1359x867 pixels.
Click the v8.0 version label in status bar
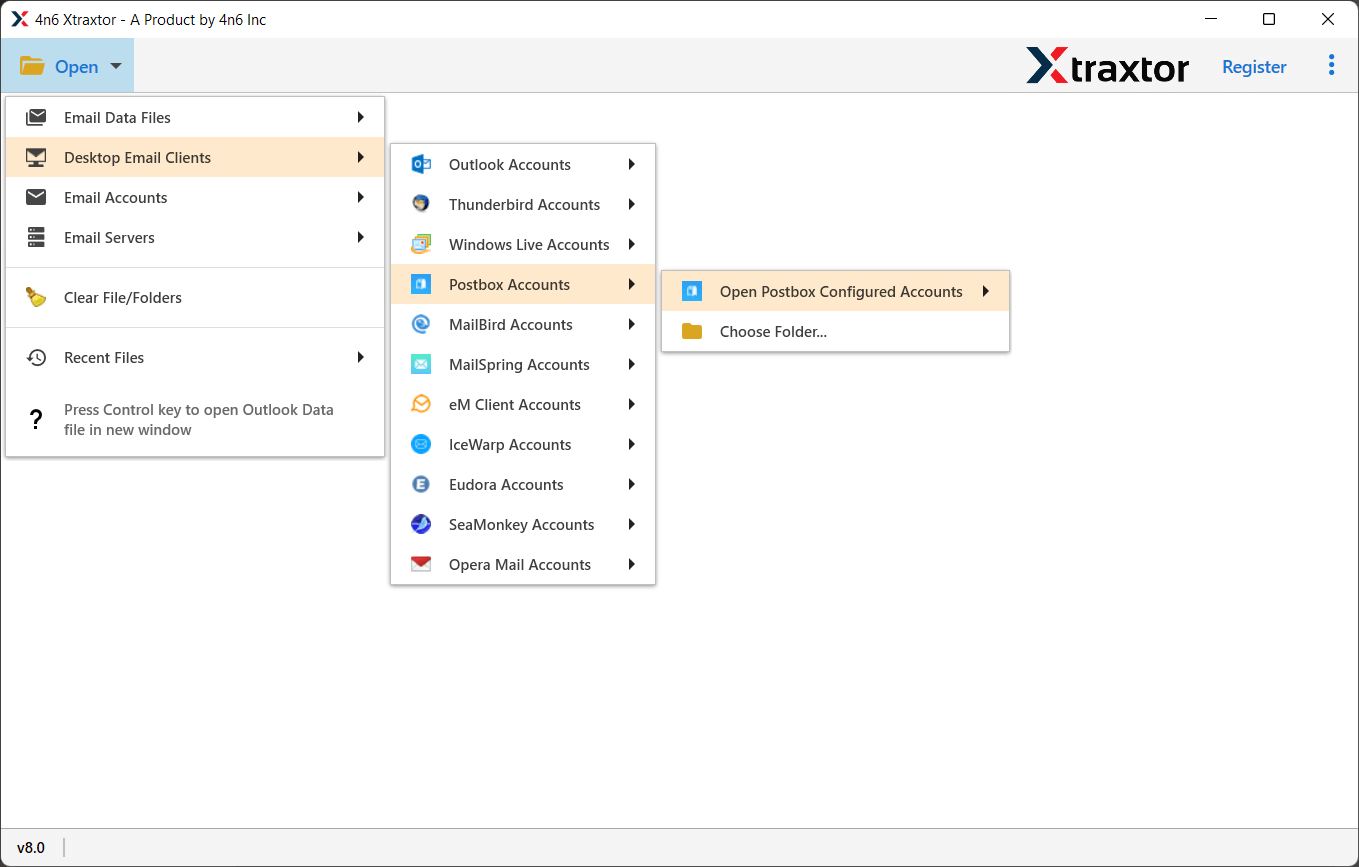[31, 847]
